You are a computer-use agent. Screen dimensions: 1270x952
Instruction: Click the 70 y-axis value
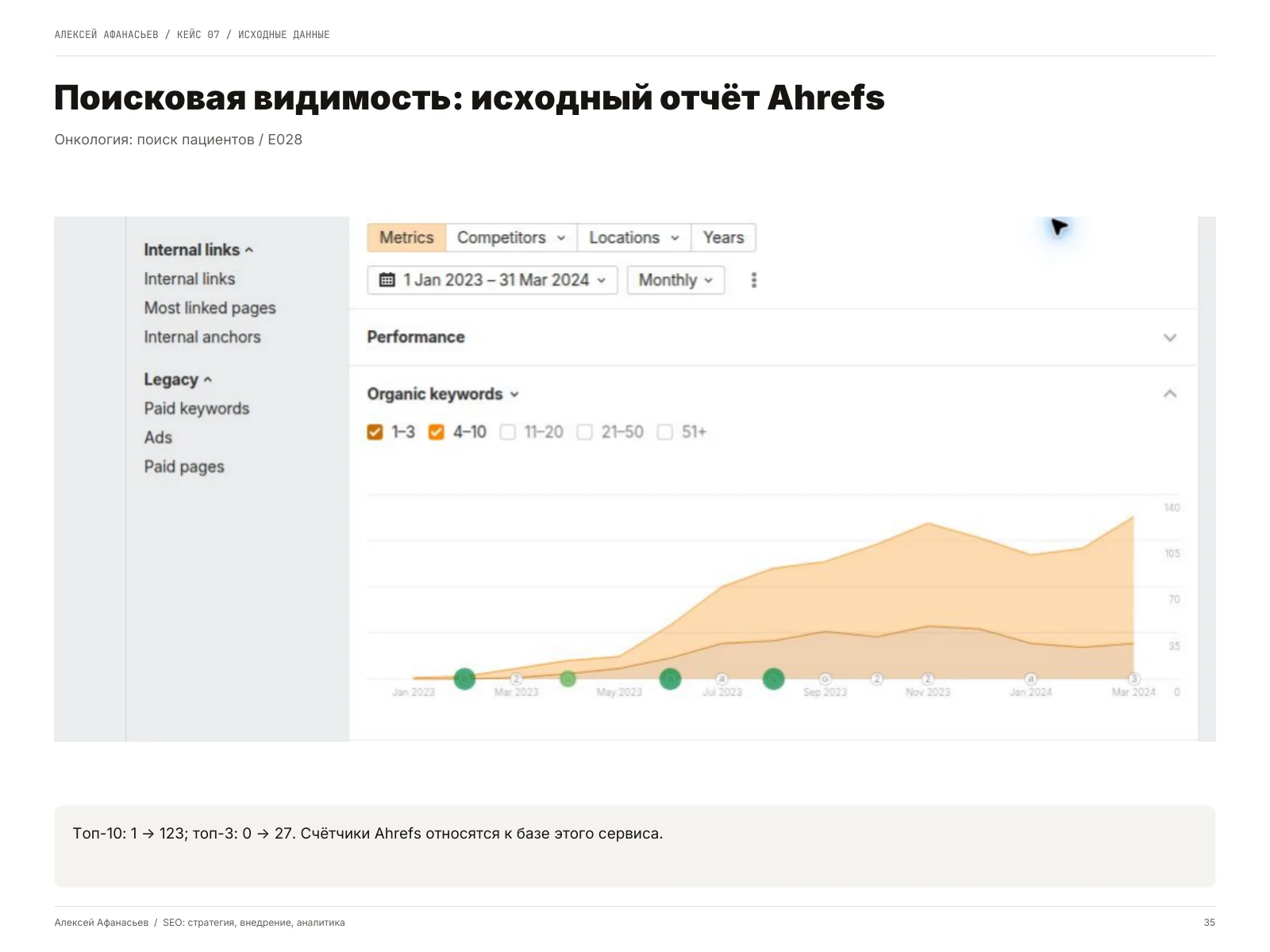1174,600
